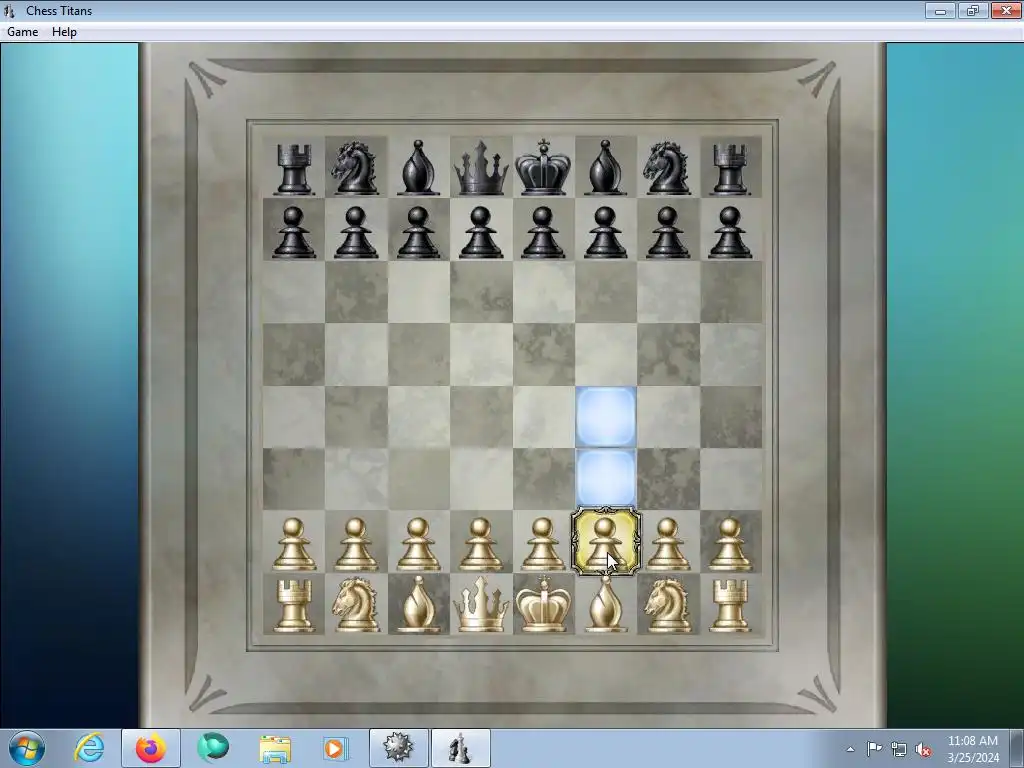Open the Windows Start menu

[x=27, y=748]
